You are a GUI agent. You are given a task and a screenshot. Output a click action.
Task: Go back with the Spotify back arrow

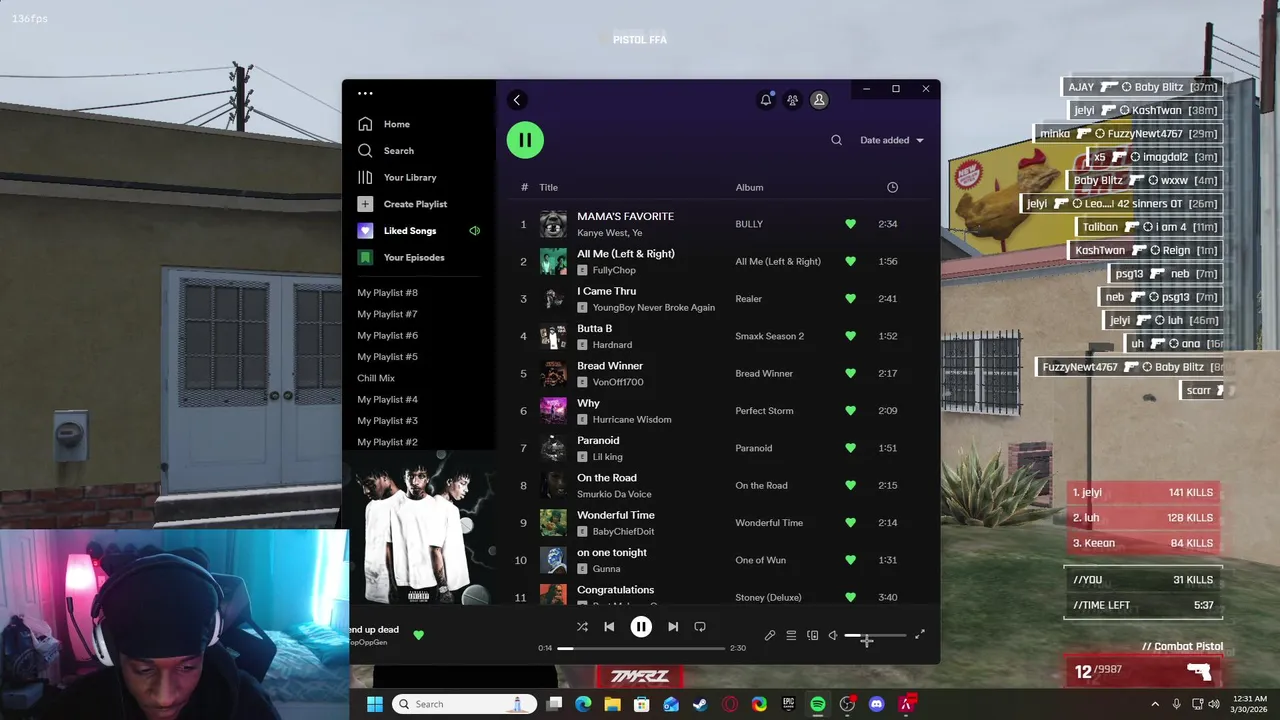coord(517,99)
